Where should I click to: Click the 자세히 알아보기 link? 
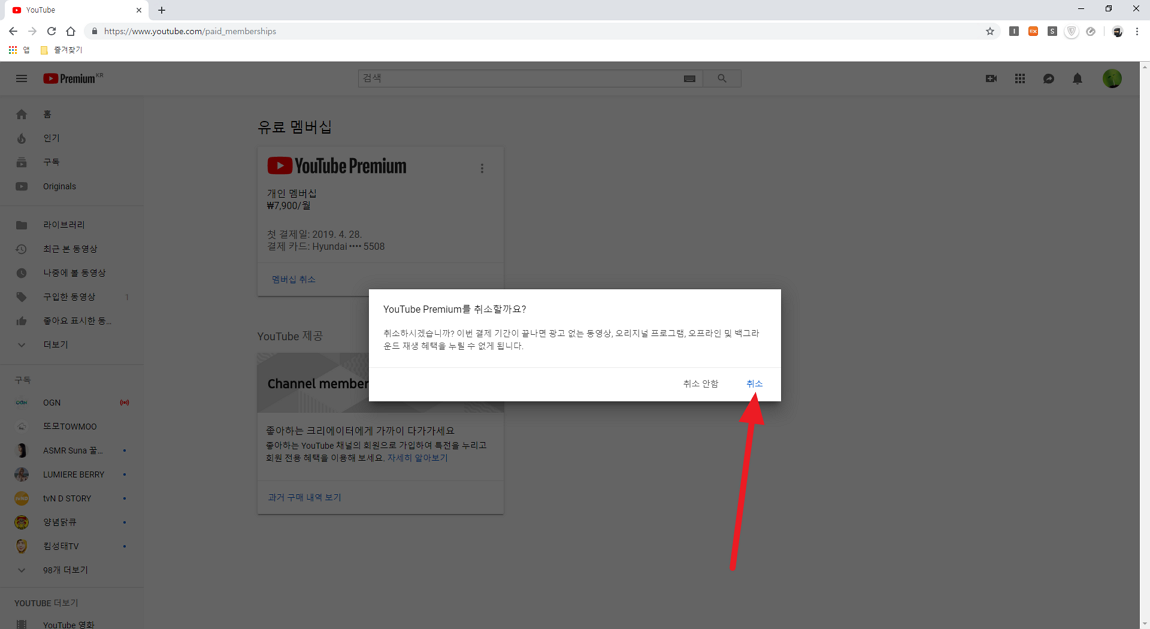tap(417, 457)
